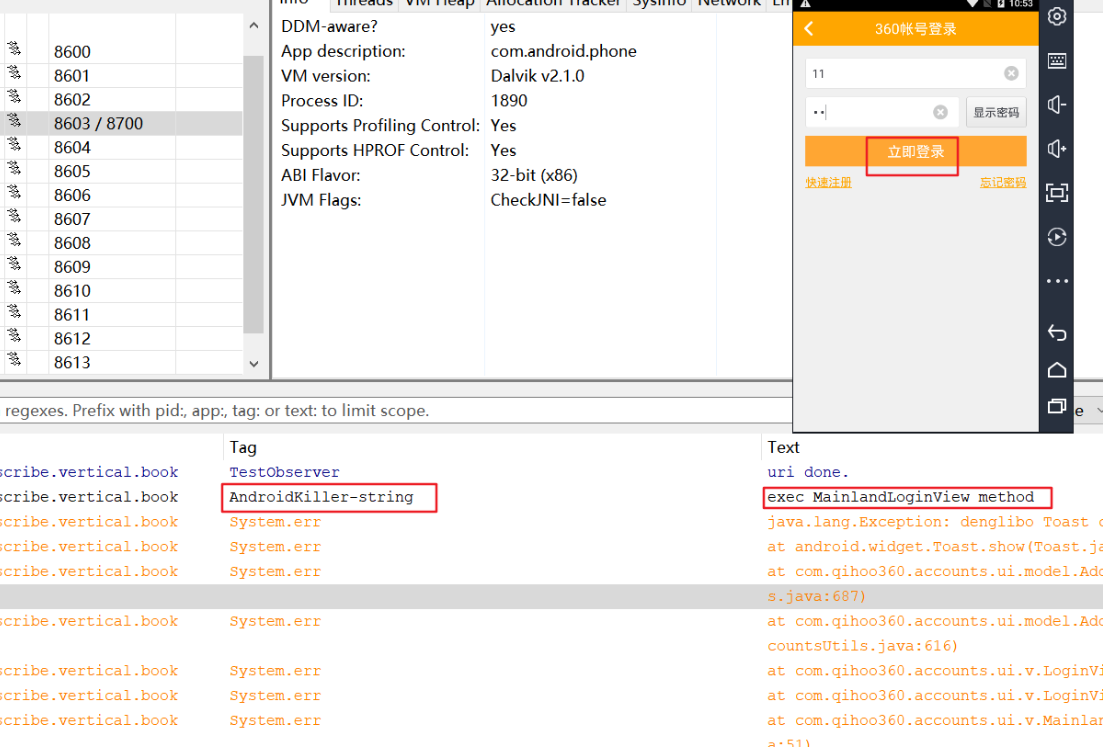This screenshot has height=751, width=1103.
Task: Select process row 8603 / 8700
Action: (x=121, y=124)
